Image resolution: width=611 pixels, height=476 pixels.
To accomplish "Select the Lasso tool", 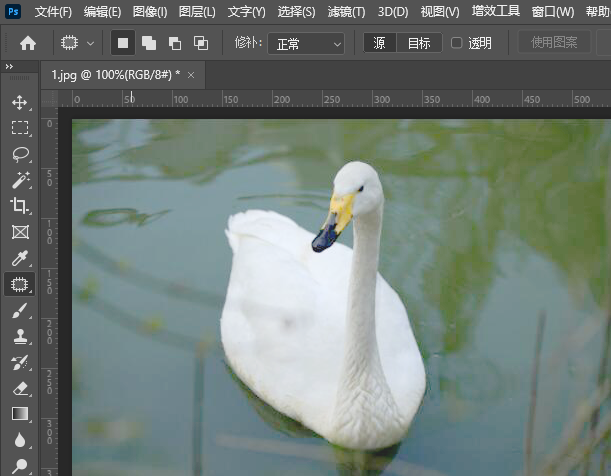I will coord(20,154).
